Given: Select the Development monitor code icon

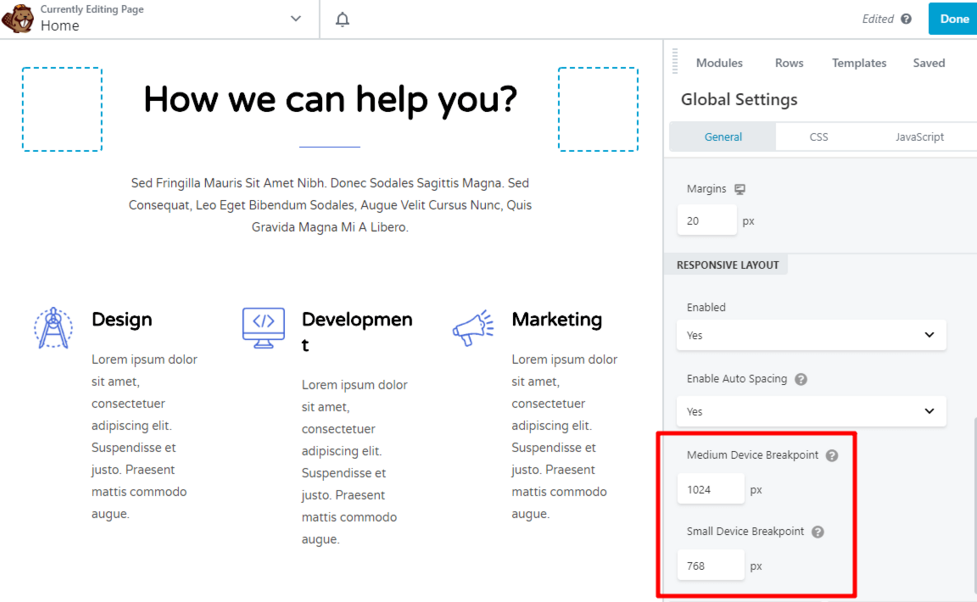Looking at the screenshot, I should point(263,327).
